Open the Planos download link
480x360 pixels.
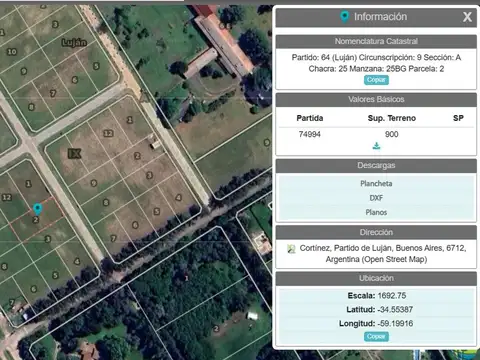pos(376,212)
